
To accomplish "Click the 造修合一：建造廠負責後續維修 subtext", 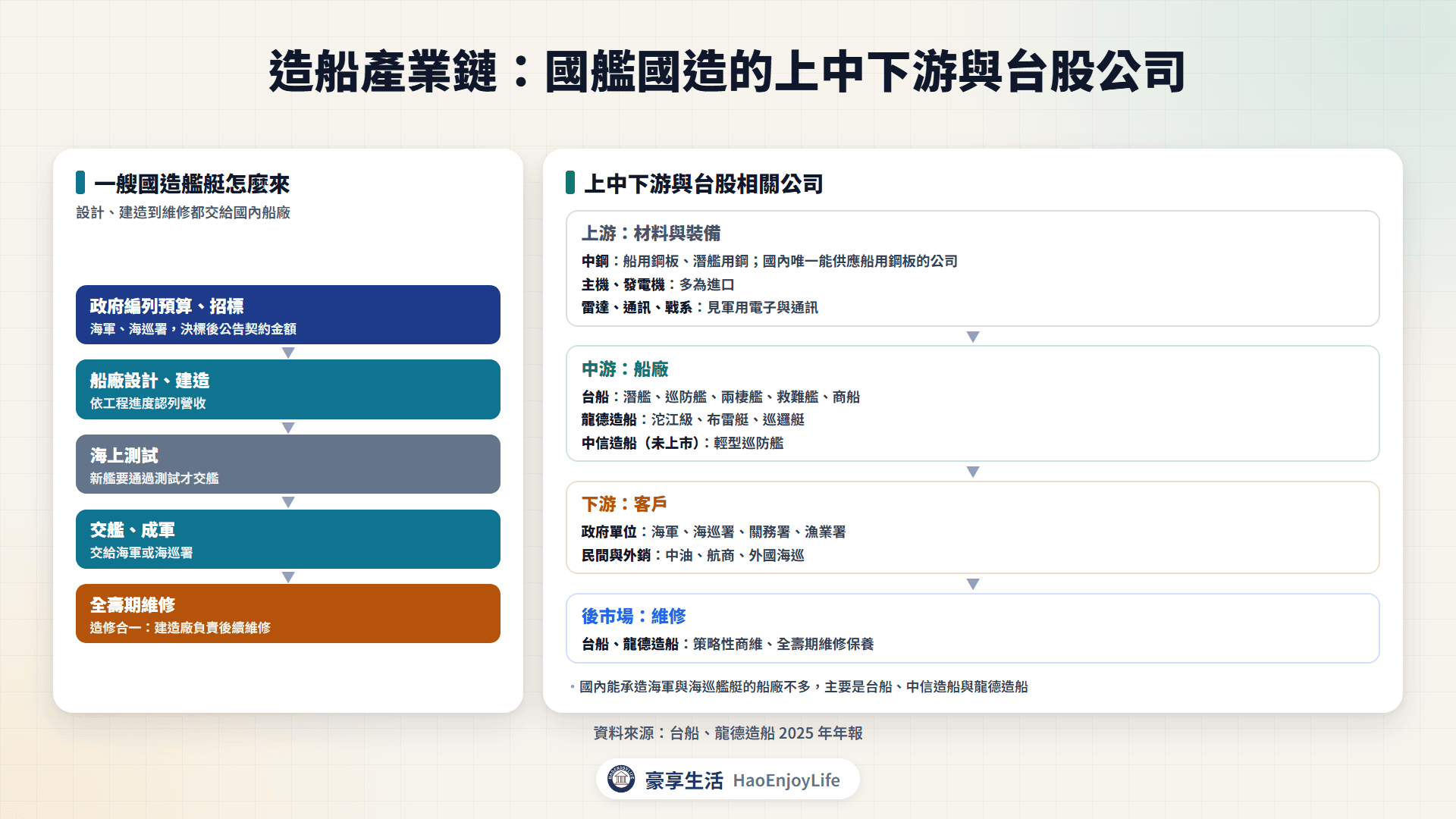I will [x=180, y=628].
